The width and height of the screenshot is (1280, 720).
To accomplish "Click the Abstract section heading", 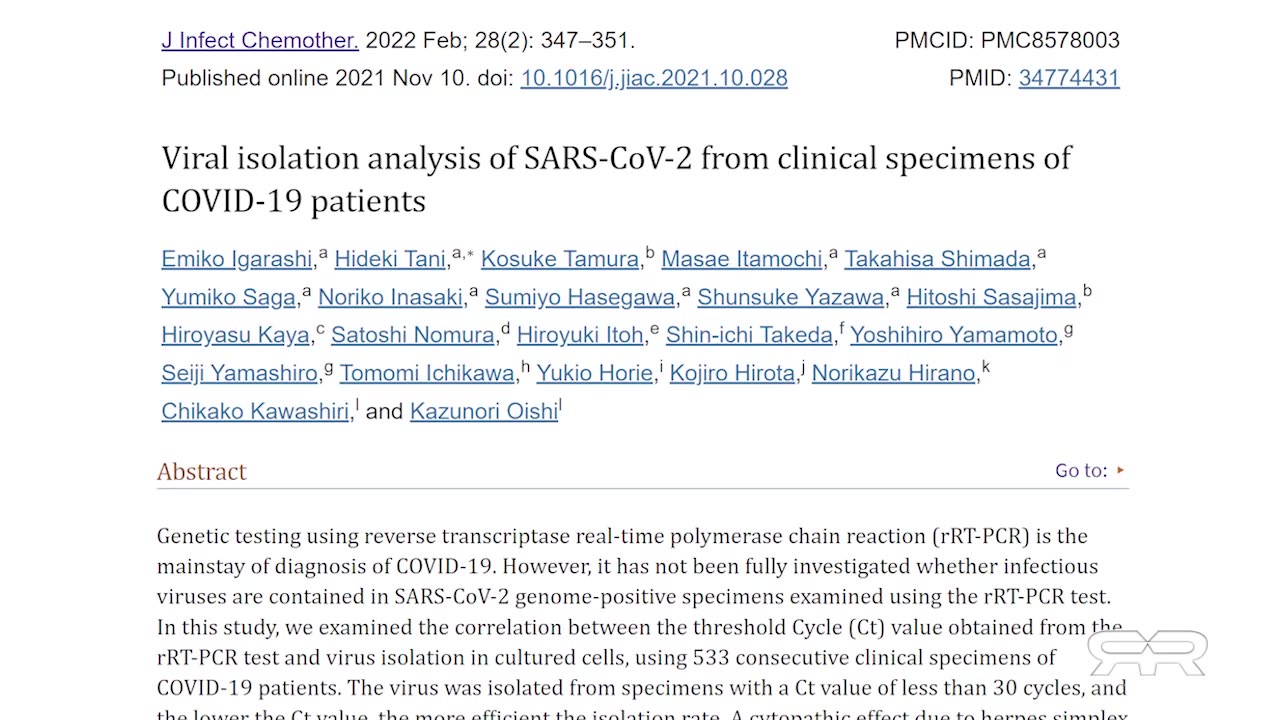I will [201, 472].
